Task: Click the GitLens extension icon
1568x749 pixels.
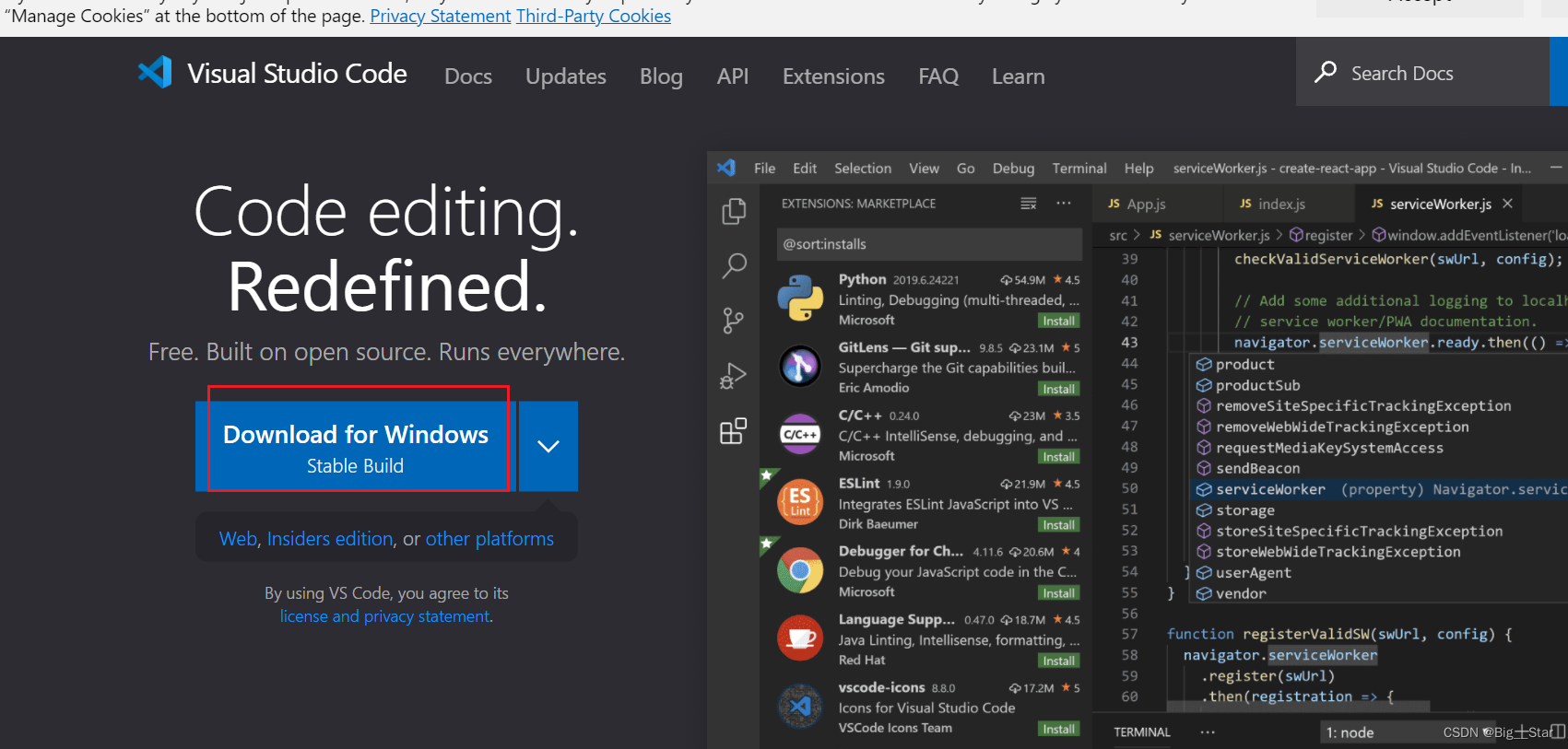Action: [800, 367]
